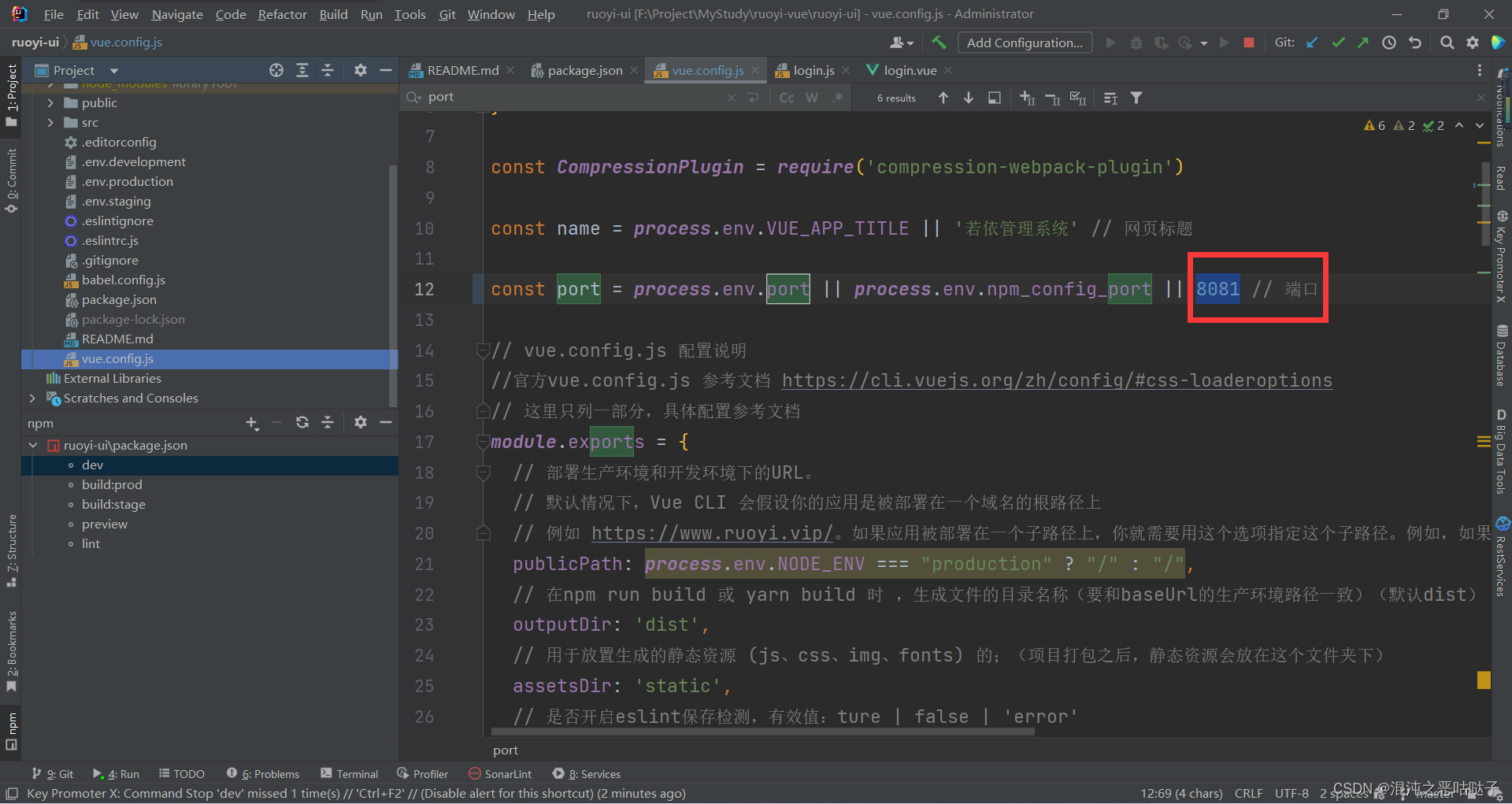Click Reload npm scripts refresh icon
The image size is (1512, 804).
[x=302, y=423]
